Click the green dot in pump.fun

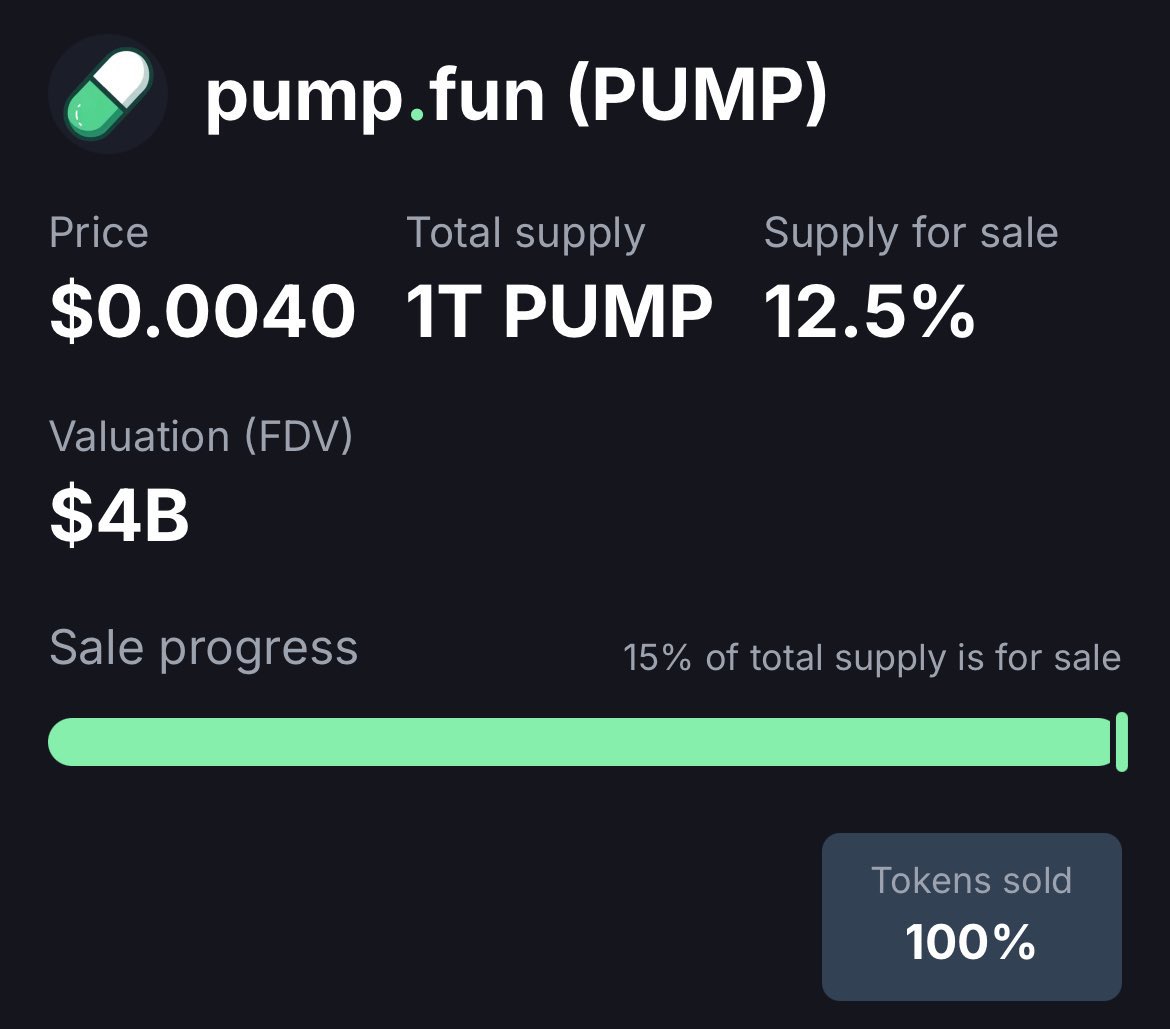click(x=417, y=115)
